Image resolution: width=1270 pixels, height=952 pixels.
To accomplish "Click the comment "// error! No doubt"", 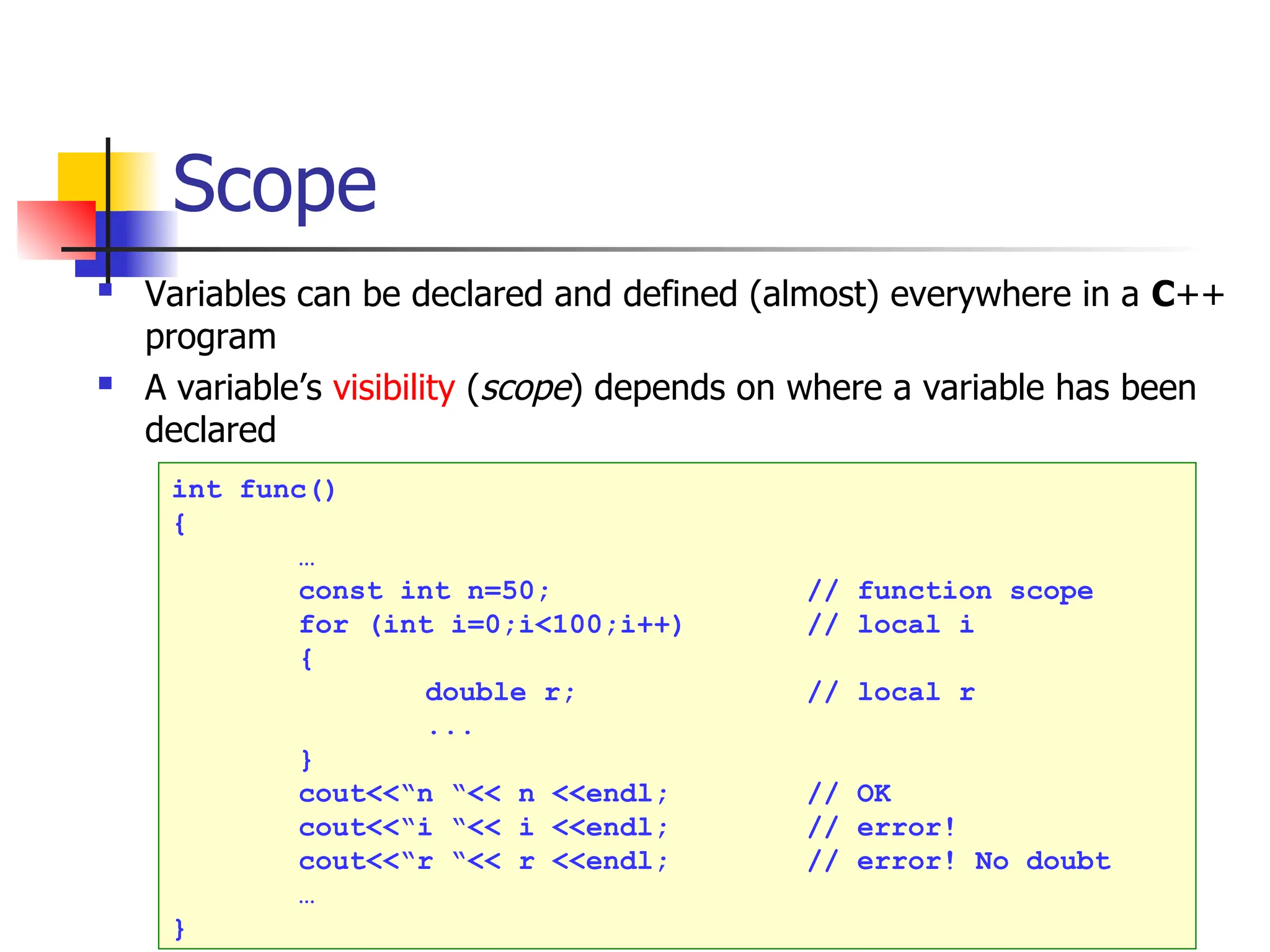I will tap(959, 862).
